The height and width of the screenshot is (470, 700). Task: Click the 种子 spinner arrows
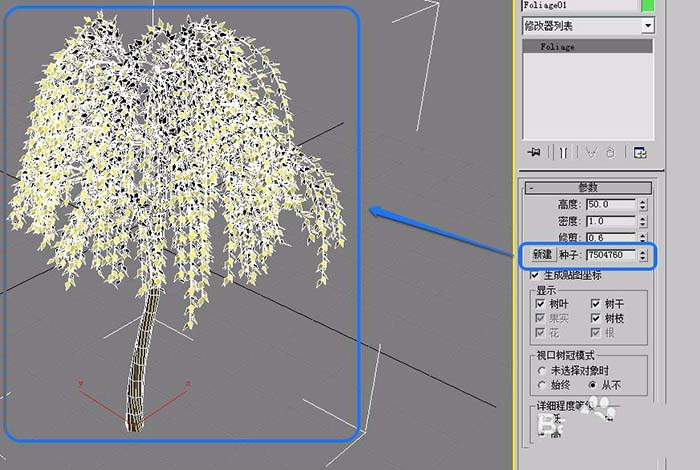642,255
